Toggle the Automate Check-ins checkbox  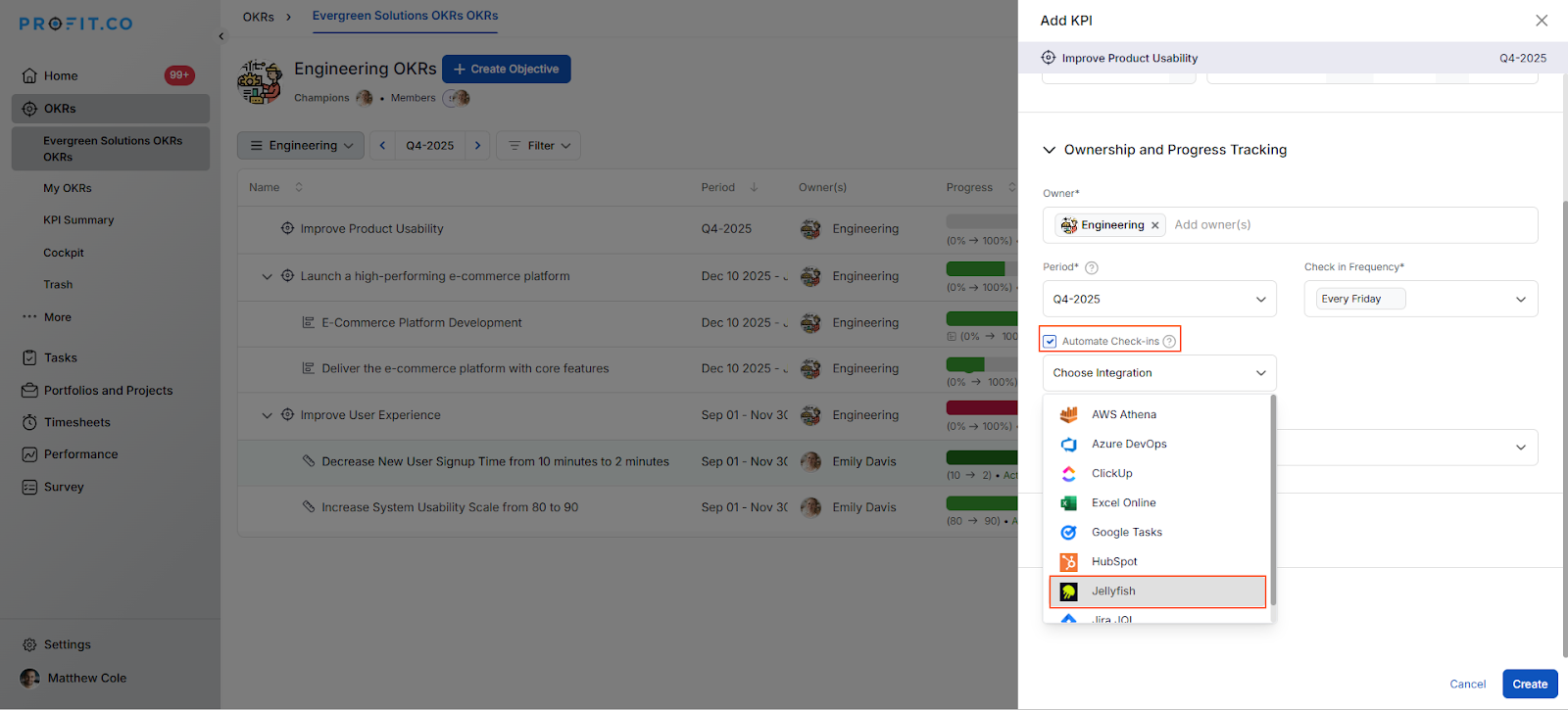point(1050,341)
